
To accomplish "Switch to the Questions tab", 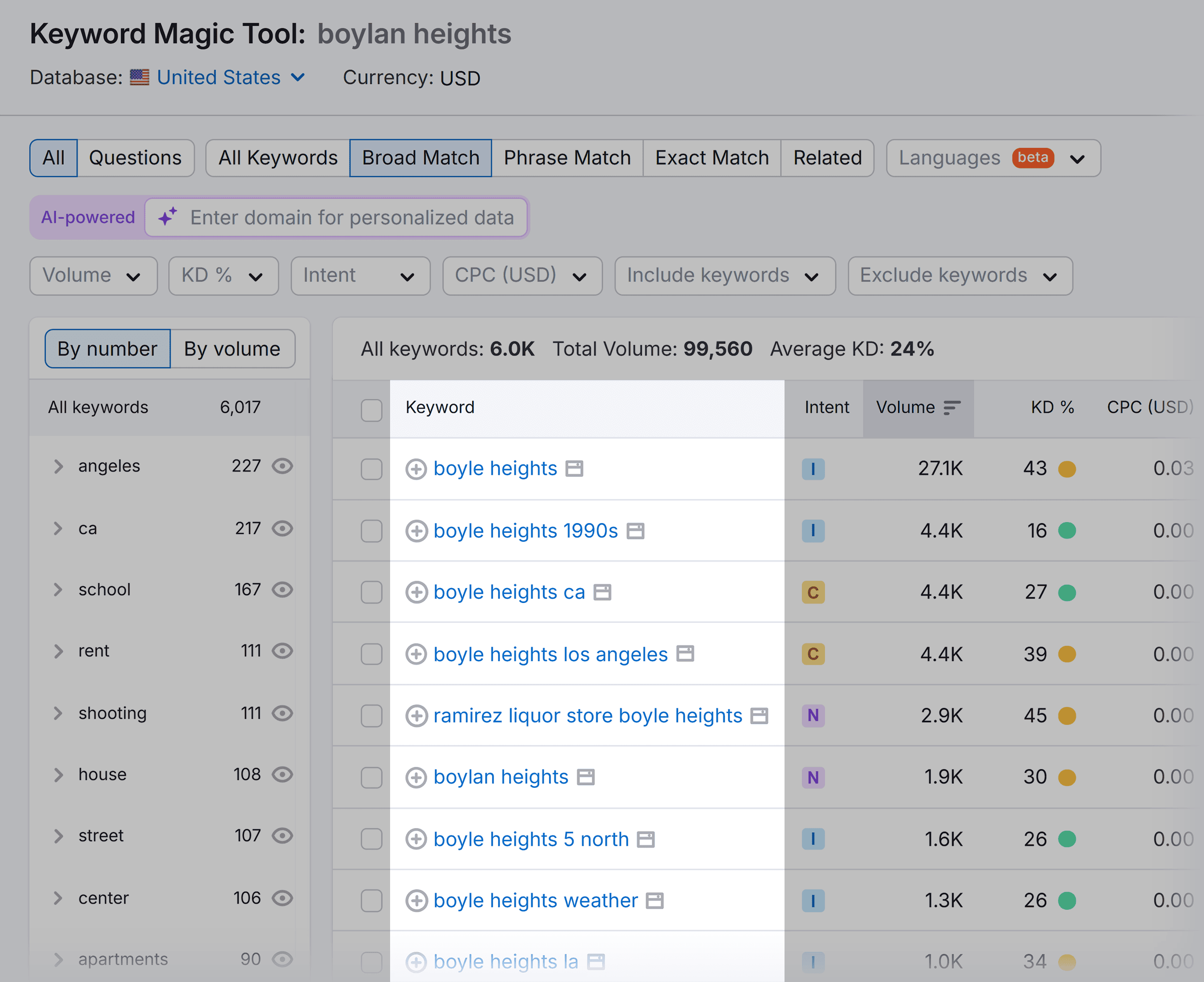I will tap(136, 158).
